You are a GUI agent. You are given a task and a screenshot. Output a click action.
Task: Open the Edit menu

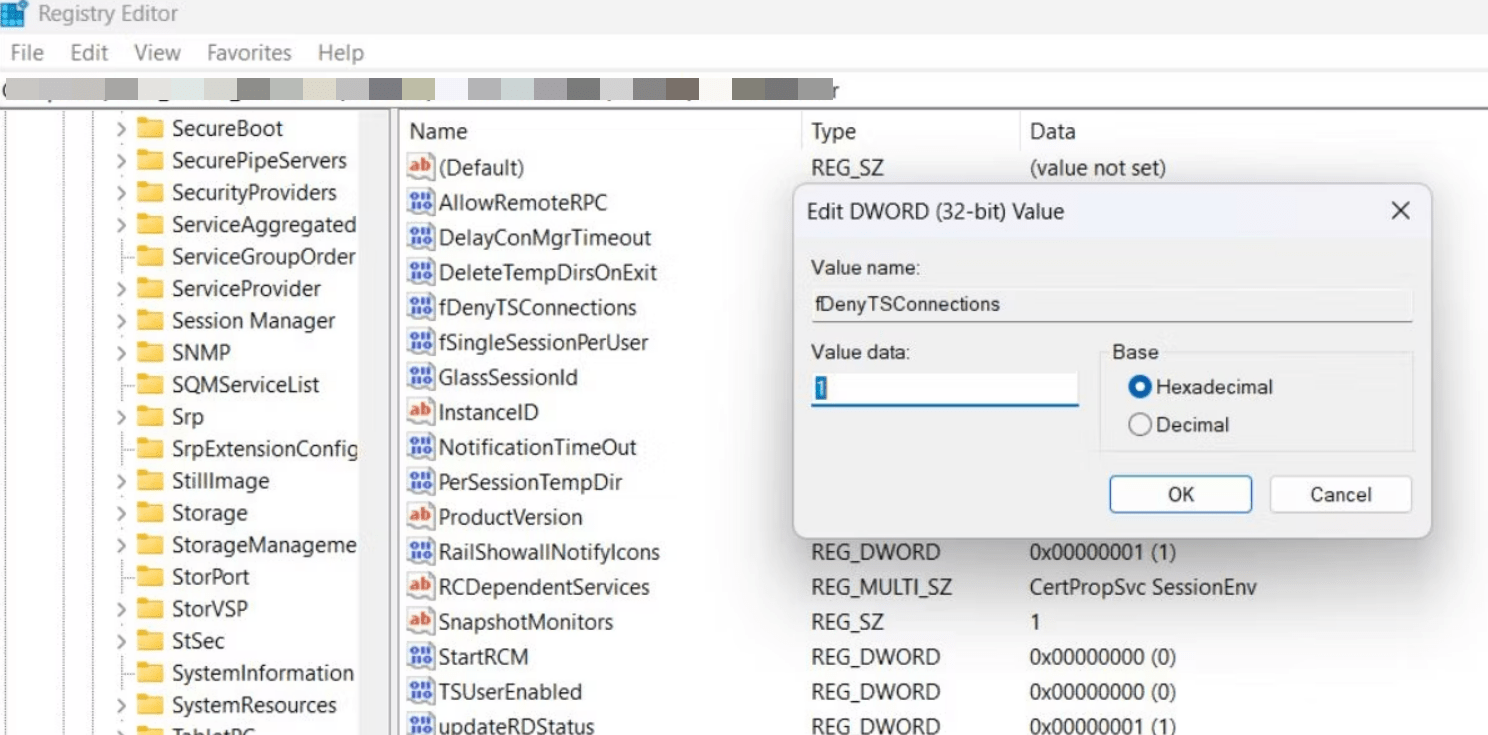[x=89, y=53]
